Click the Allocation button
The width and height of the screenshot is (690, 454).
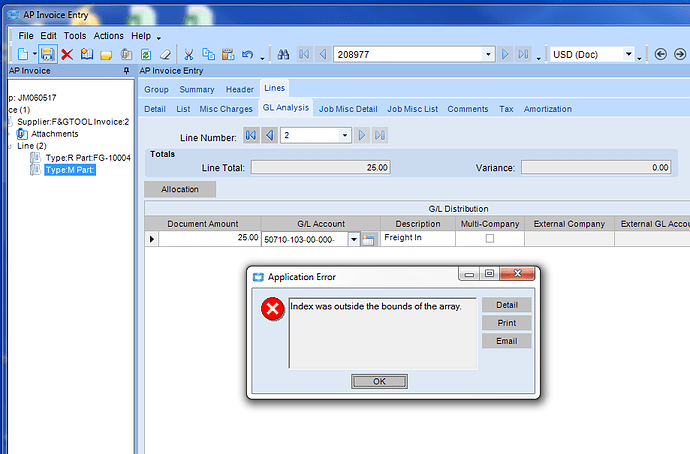tap(180, 189)
